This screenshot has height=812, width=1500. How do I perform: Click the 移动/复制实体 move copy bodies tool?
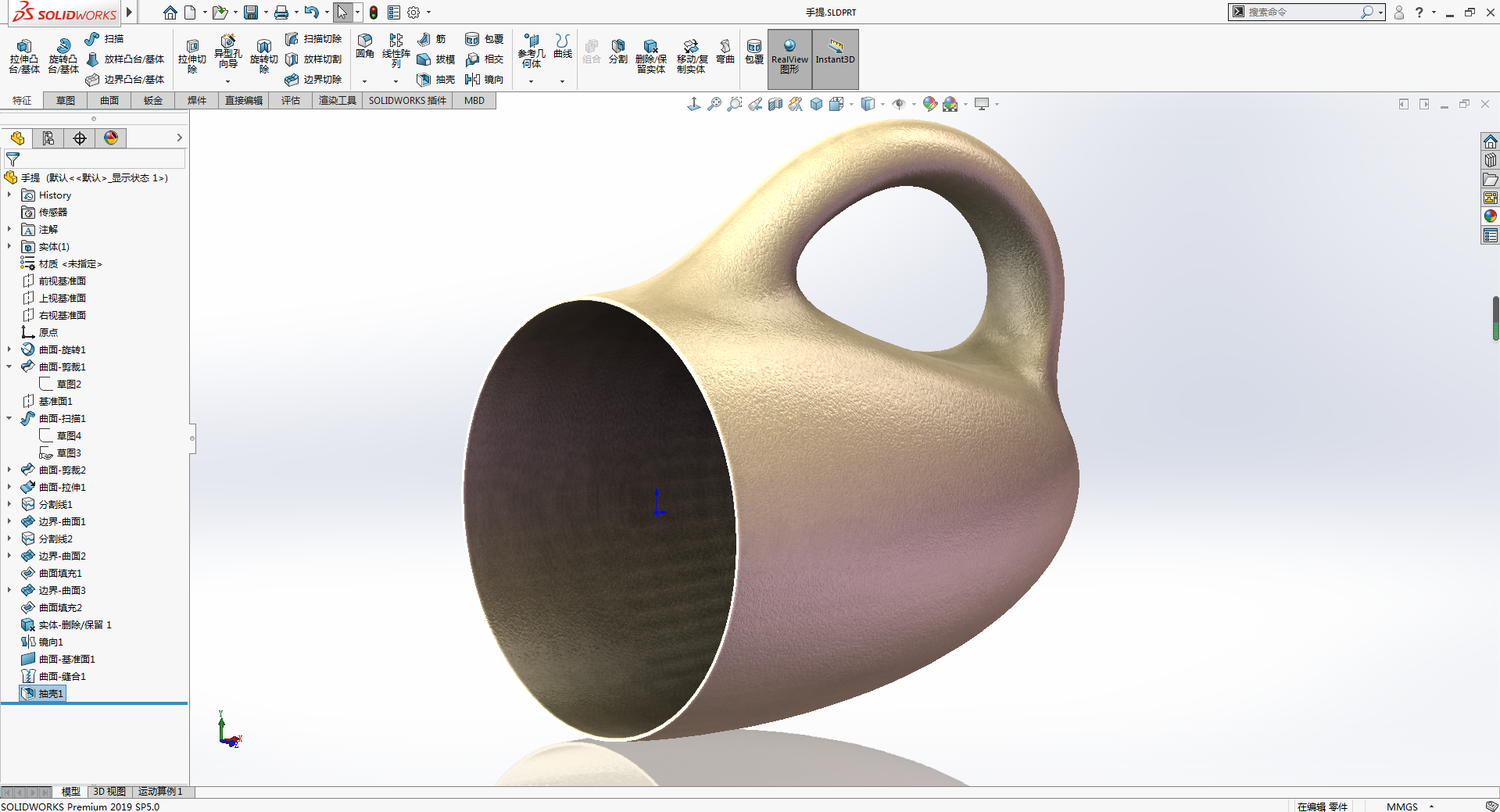(691, 56)
